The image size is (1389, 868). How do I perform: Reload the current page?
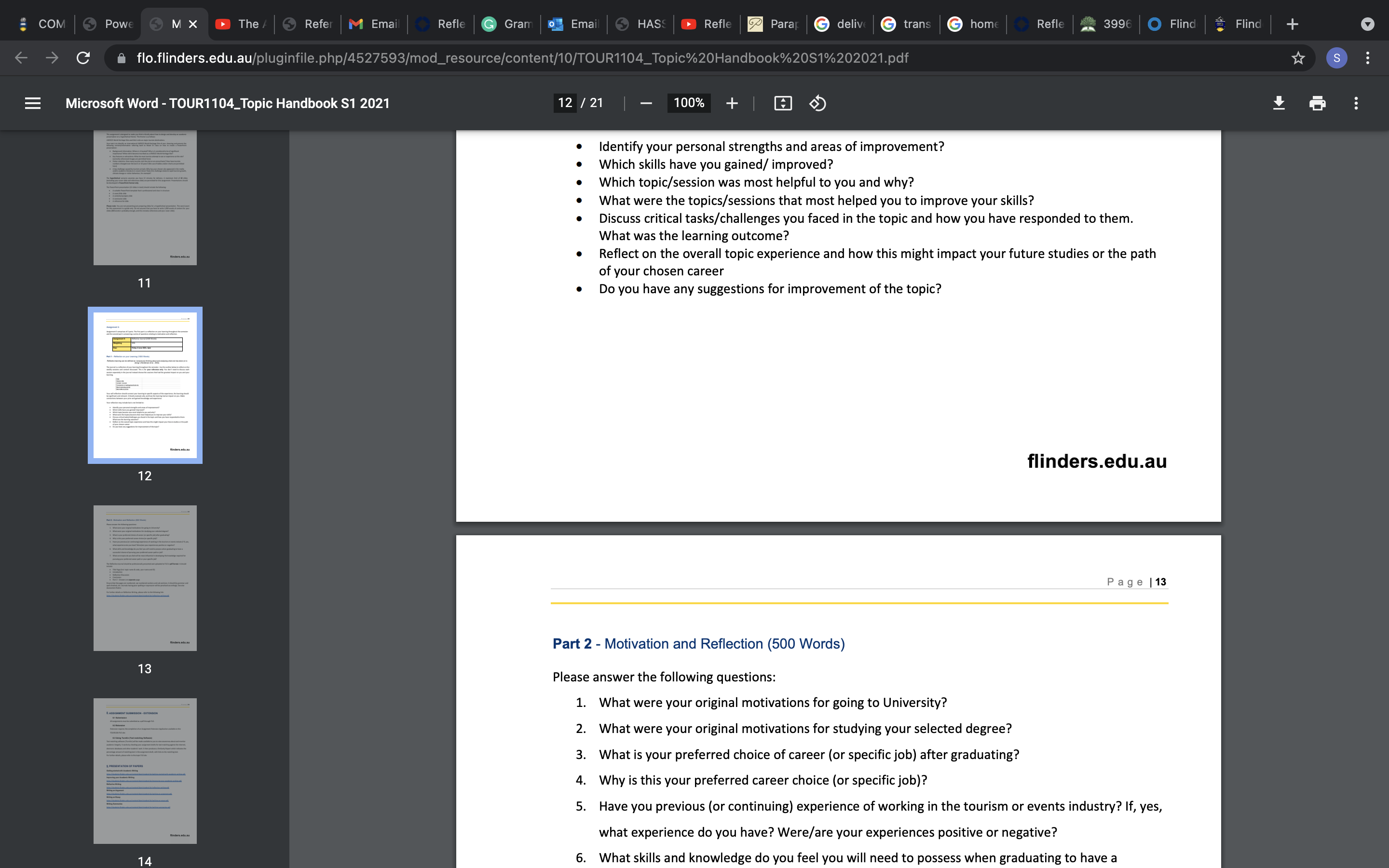point(83,58)
